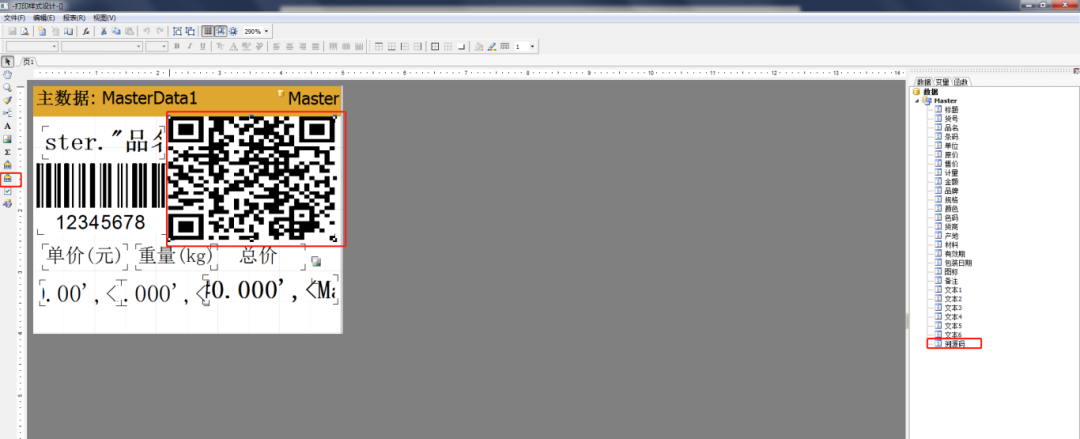
Task: Select the red-outlined 2D barcode tool
Action: pyautogui.click(x=8, y=178)
